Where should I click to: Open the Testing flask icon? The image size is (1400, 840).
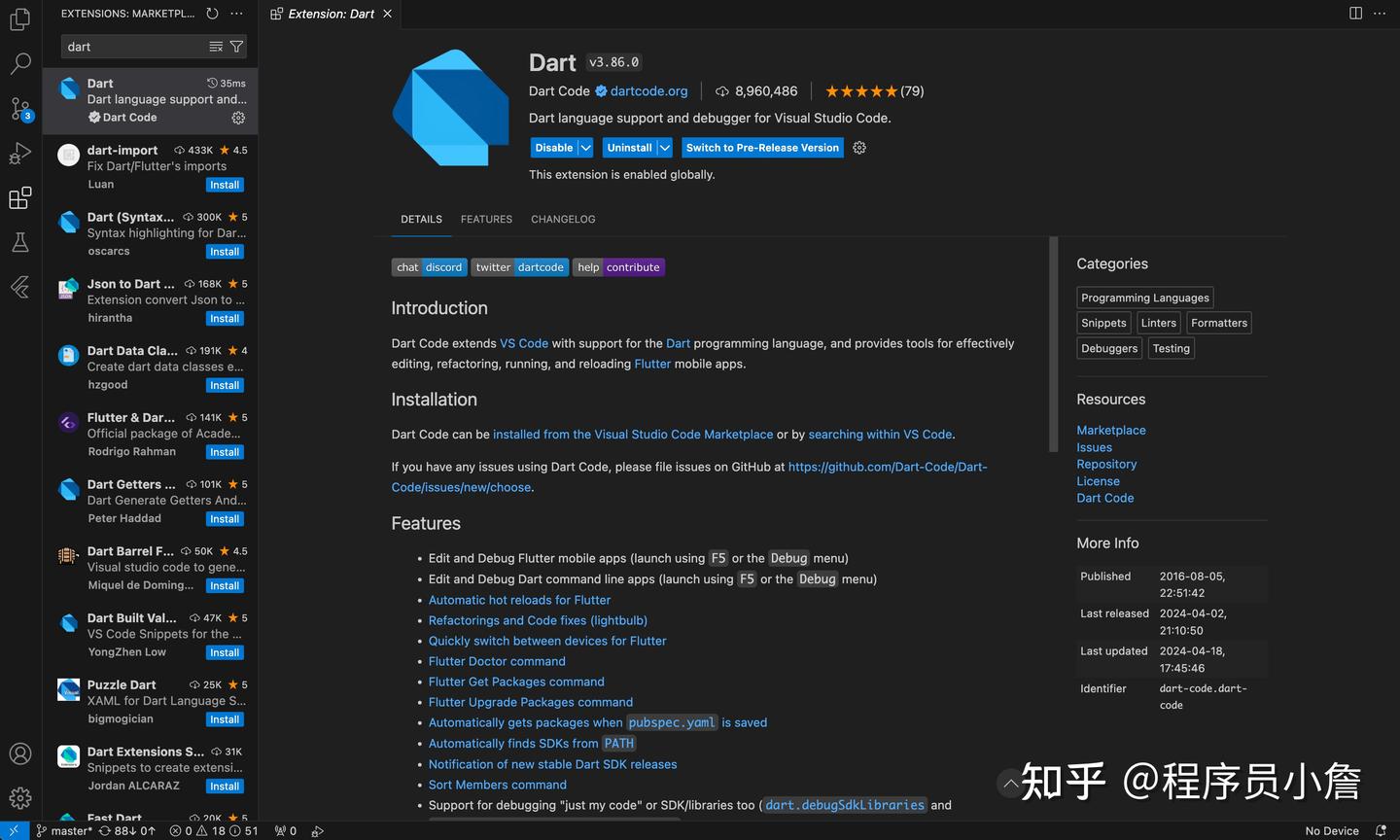click(x=20, y=242)
